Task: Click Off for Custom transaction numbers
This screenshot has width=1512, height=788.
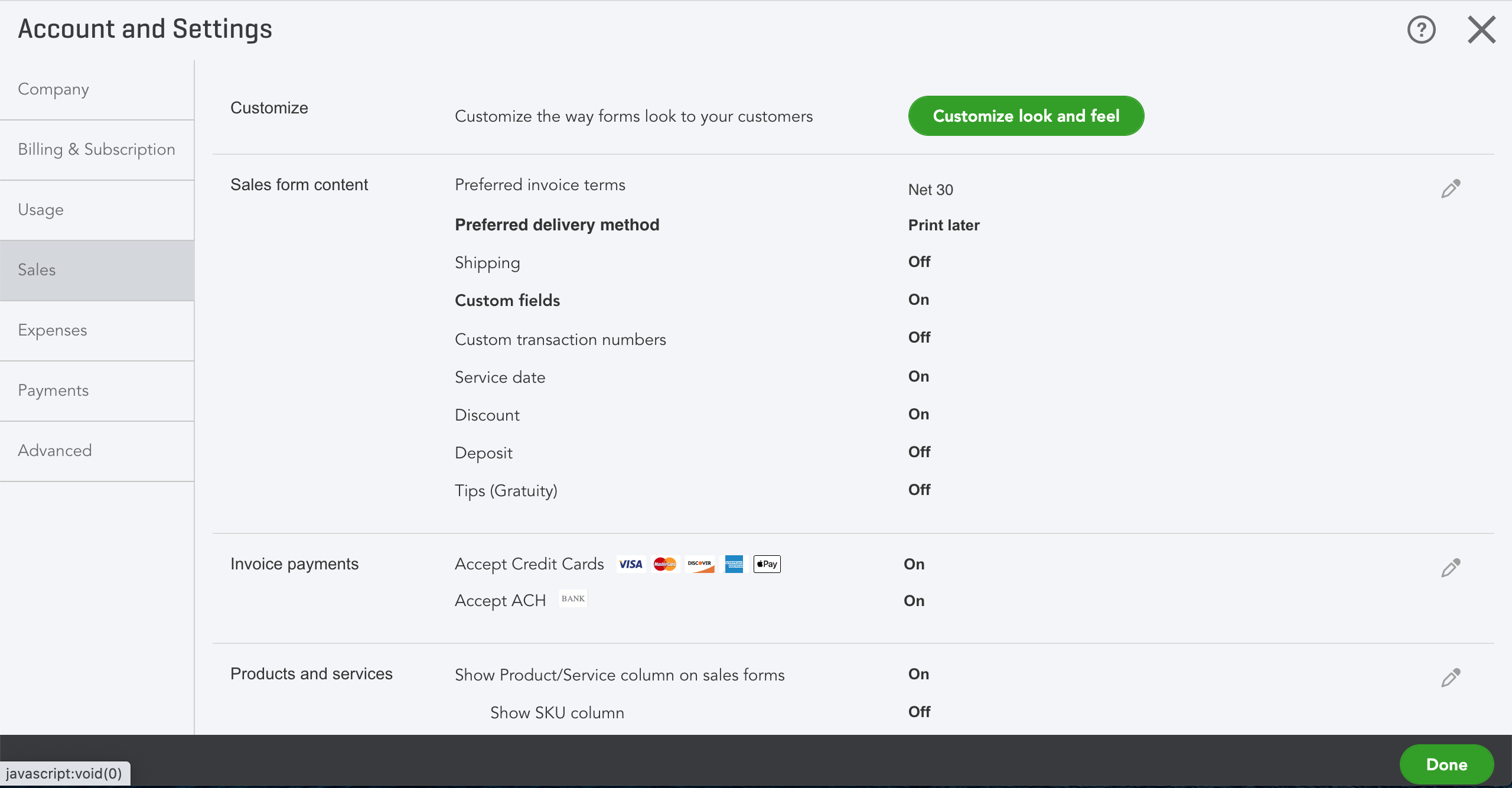Action: (919, 337)
